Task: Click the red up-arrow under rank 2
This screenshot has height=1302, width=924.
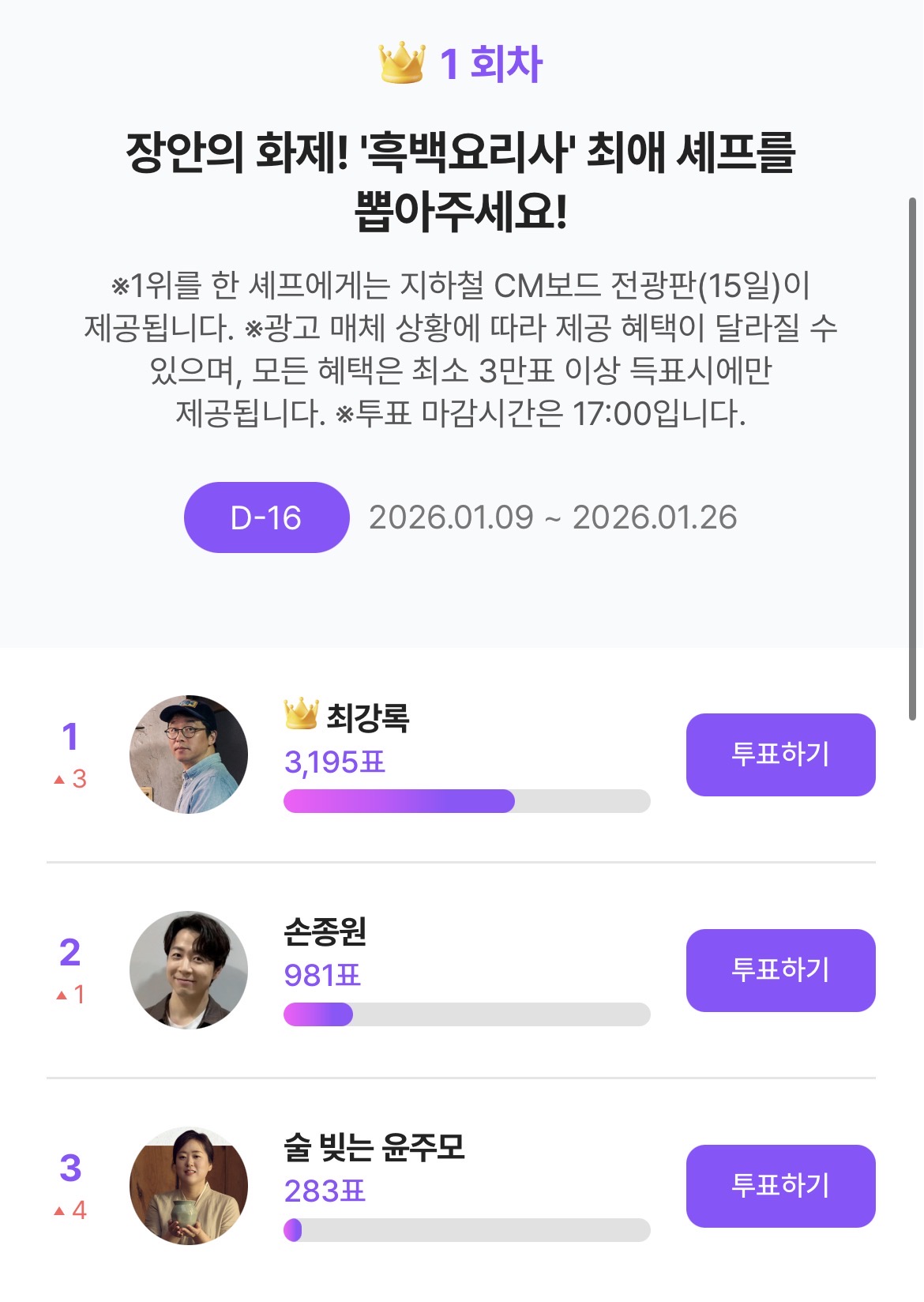Action: point(62,995)
